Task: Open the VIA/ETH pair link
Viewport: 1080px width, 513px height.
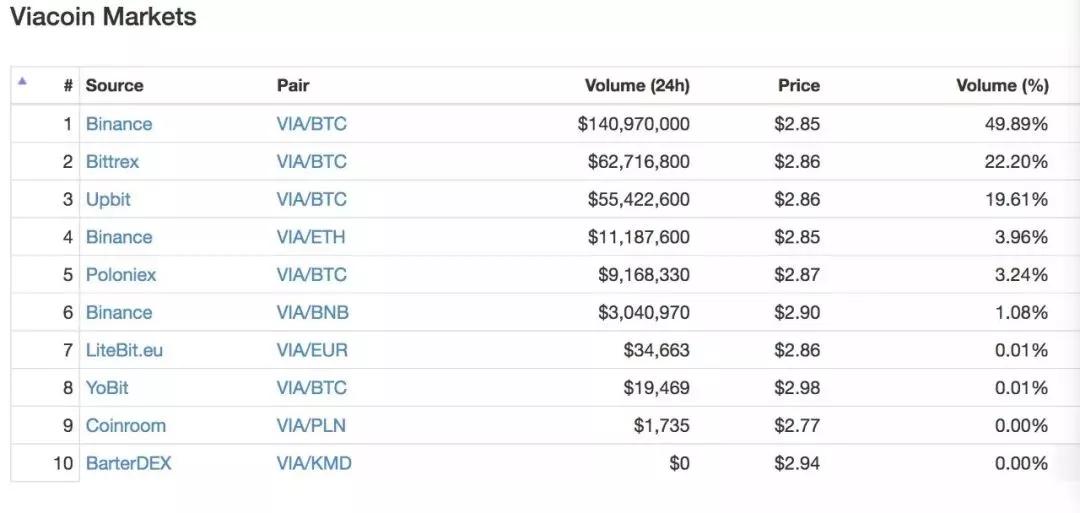Action: coord(311,237)
